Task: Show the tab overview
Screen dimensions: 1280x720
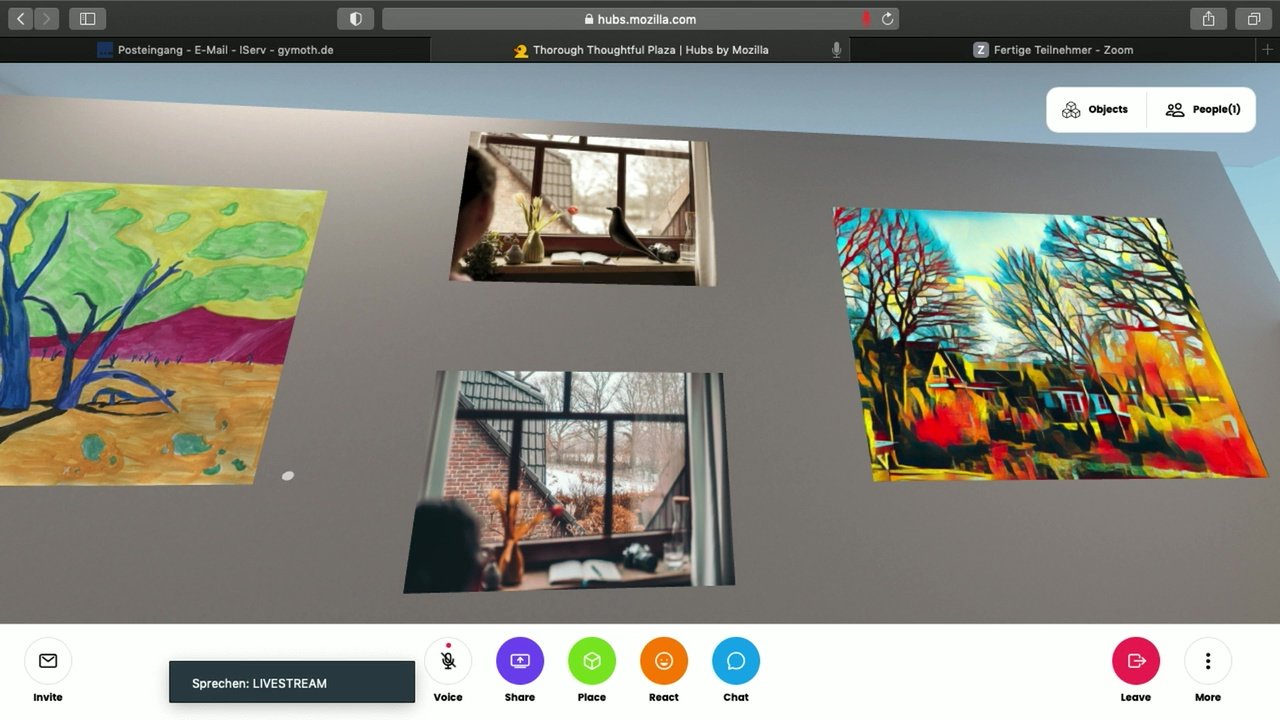Action: click(1253, 19)
